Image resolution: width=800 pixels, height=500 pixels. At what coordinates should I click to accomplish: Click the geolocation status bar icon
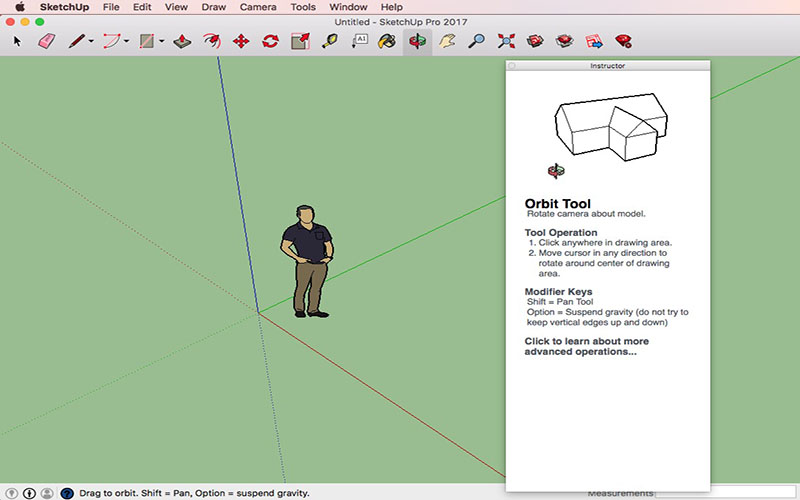coord(11,493)
